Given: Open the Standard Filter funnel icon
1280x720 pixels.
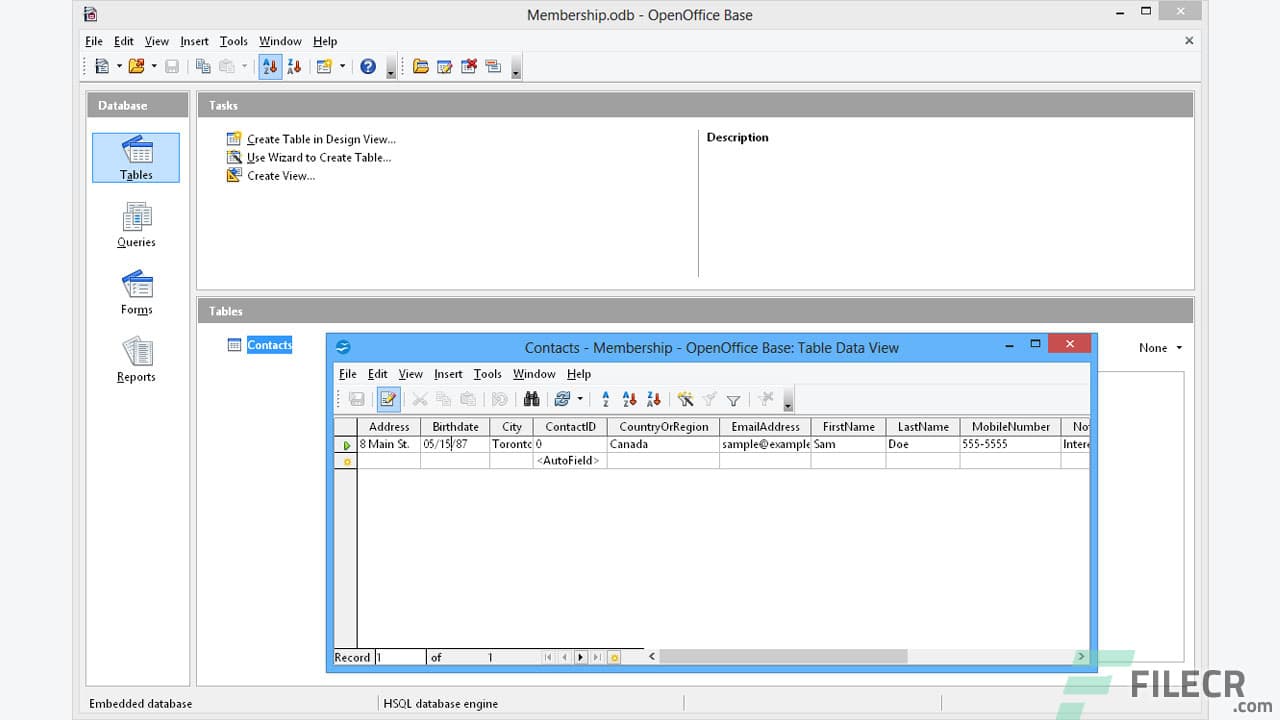Looking at the screenshot, I should pos(733,399).
